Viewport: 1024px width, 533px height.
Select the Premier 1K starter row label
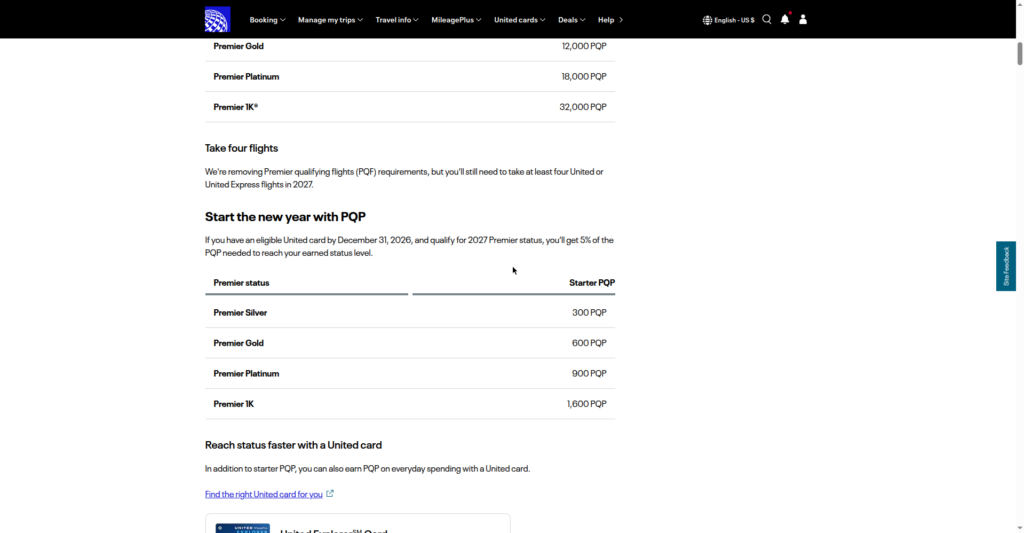click(234, 404)
